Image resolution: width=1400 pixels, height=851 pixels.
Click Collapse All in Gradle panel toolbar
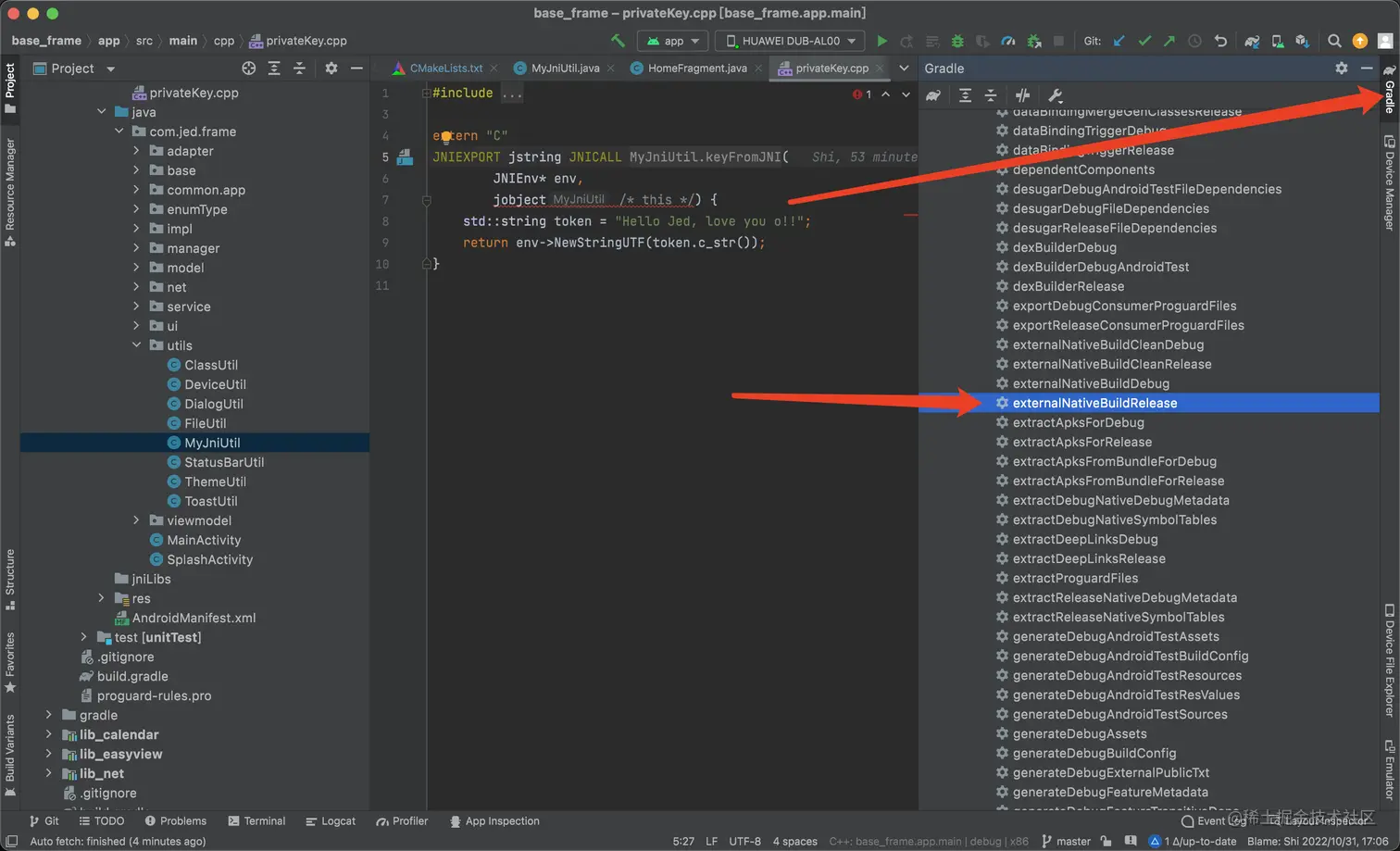coord(990,95)
